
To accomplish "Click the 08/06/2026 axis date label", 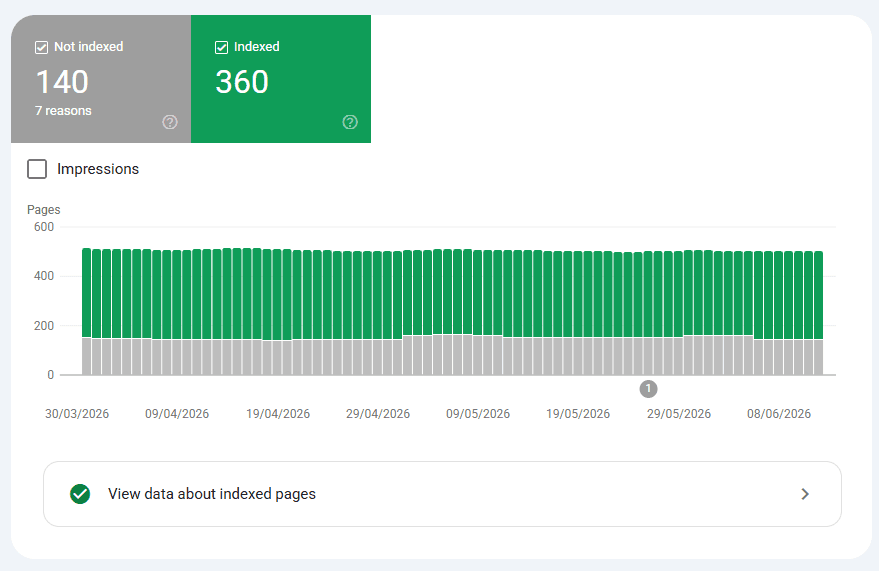I will [x=779, y=414].
